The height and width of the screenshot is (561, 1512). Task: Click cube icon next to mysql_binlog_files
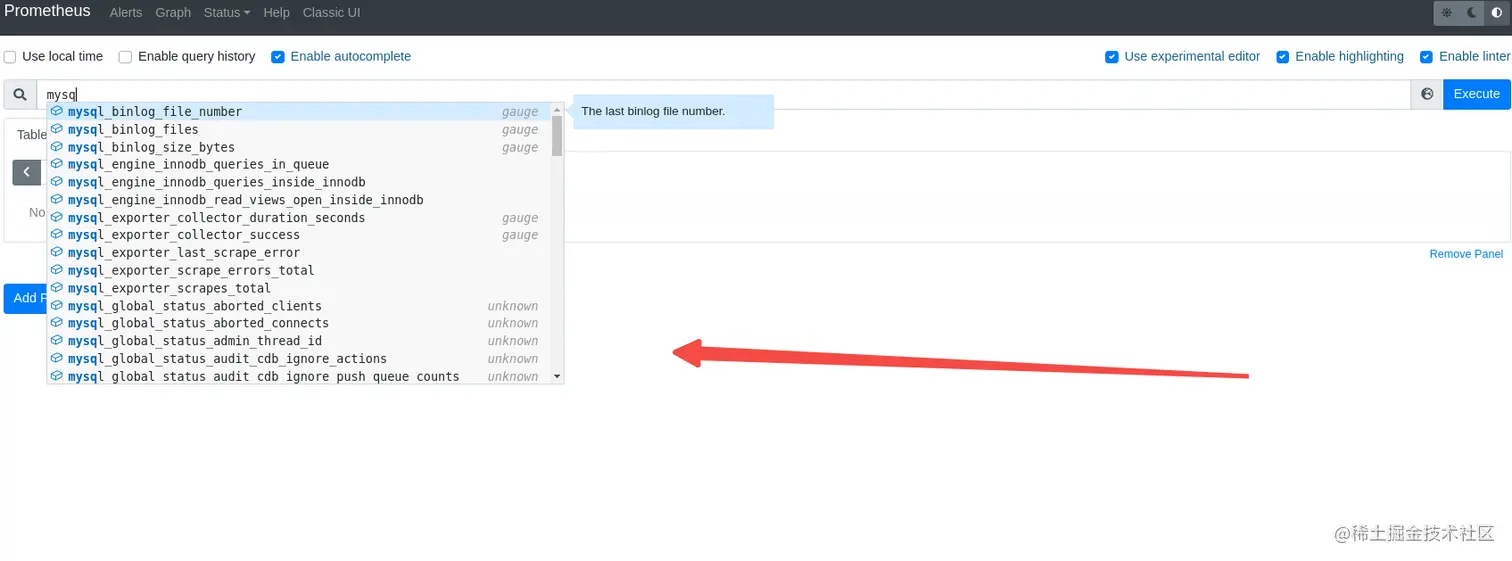pos(57,129)
